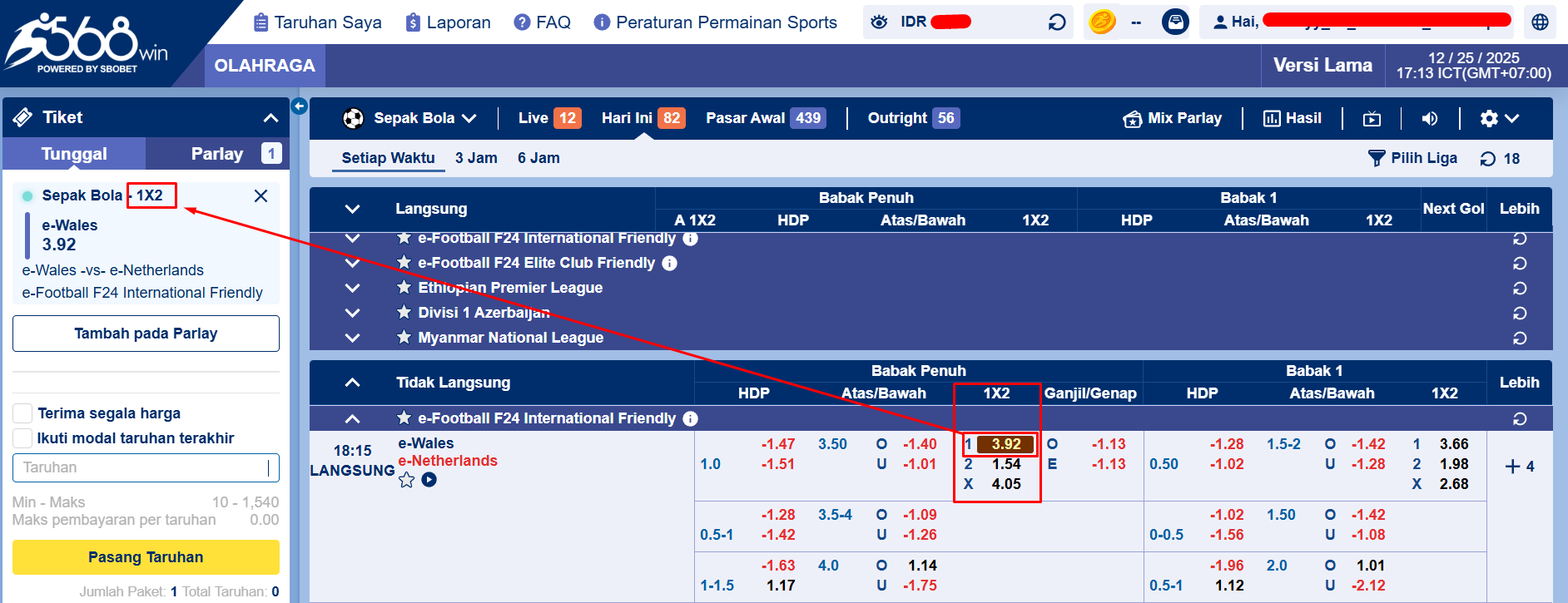Focus the Taruhan stake input
The image size is (1568, 603).
[146, 467]
